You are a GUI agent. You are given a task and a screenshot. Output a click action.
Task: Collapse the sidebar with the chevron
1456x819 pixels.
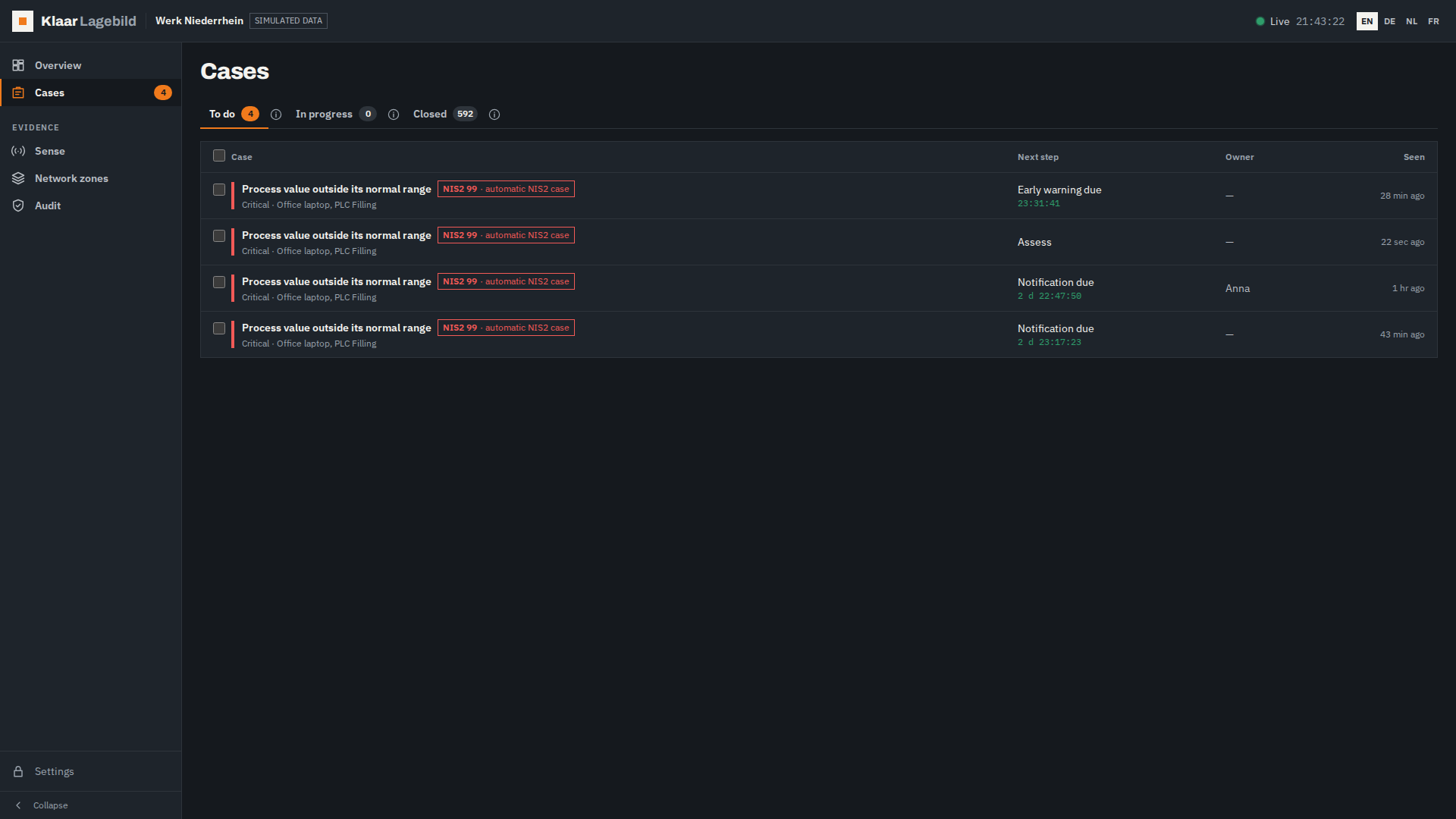pyautogui.click(x=18, y=805)
